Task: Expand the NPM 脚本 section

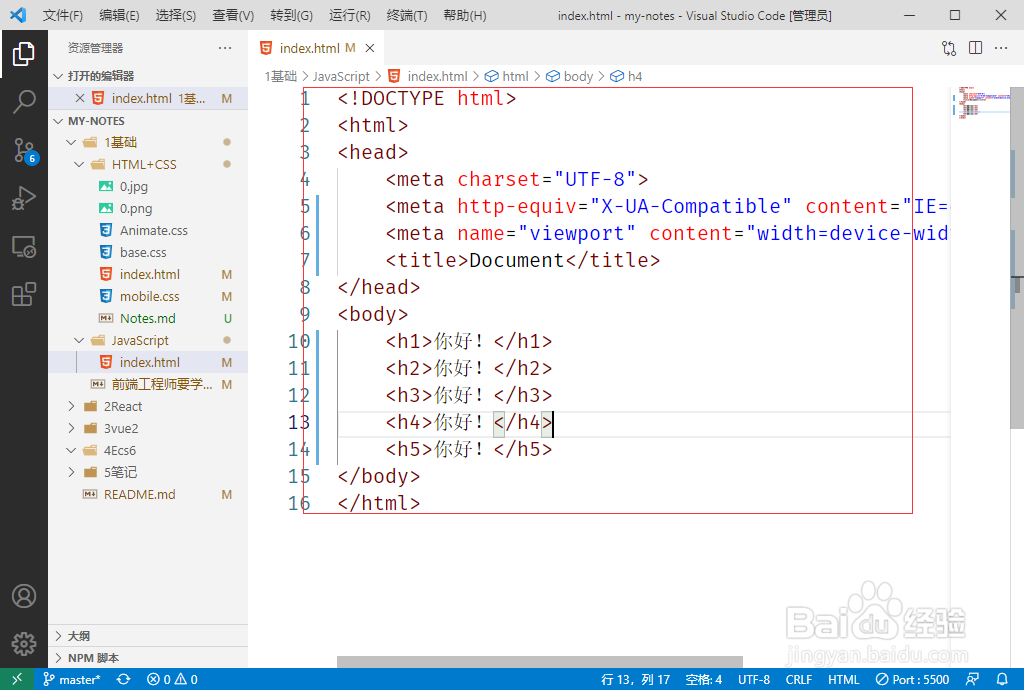Action: pos(148,657)
